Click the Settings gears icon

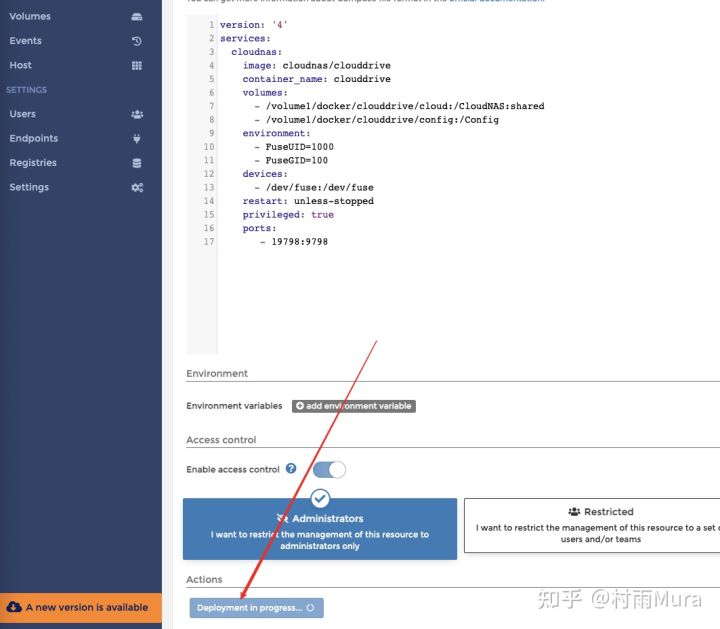pos(137,187)
